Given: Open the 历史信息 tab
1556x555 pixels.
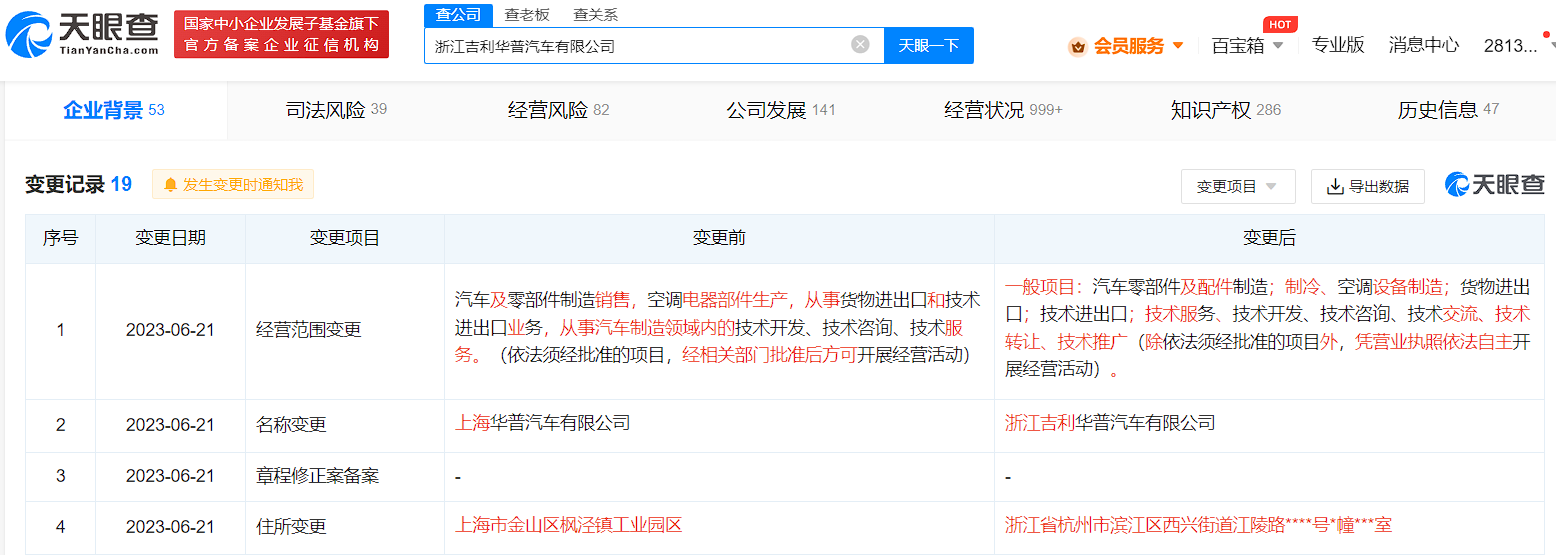Looking at the screenshot, I should tap(1447, 110).
